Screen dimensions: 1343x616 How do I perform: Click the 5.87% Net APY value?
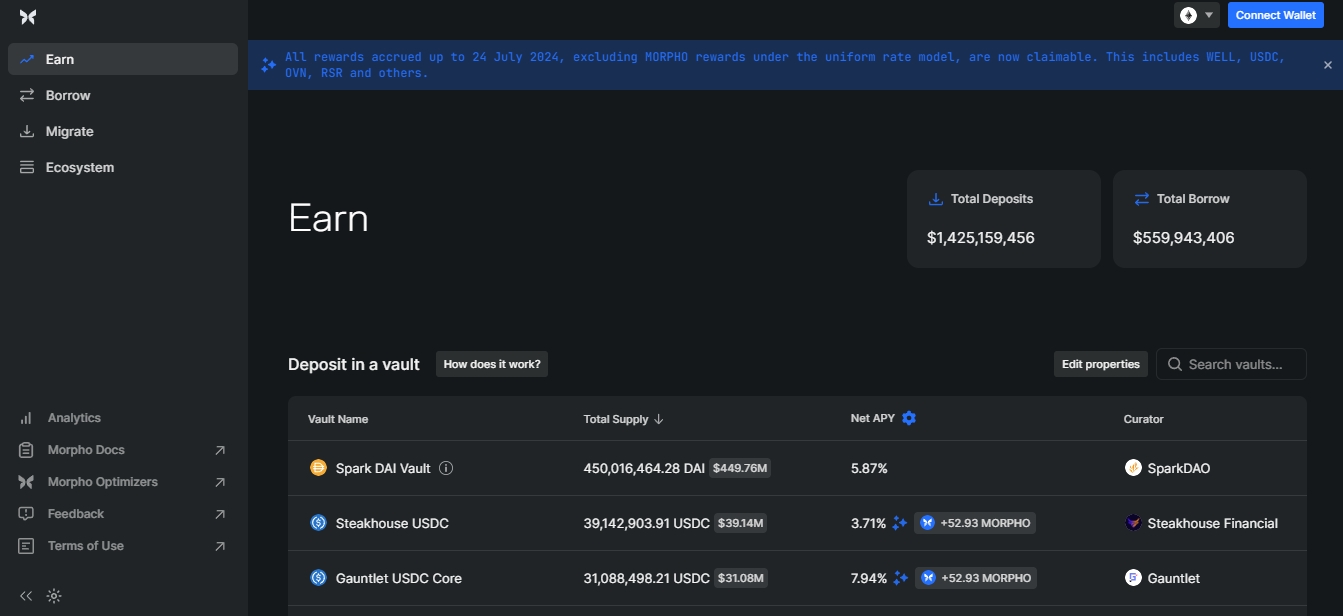[869, 468]
